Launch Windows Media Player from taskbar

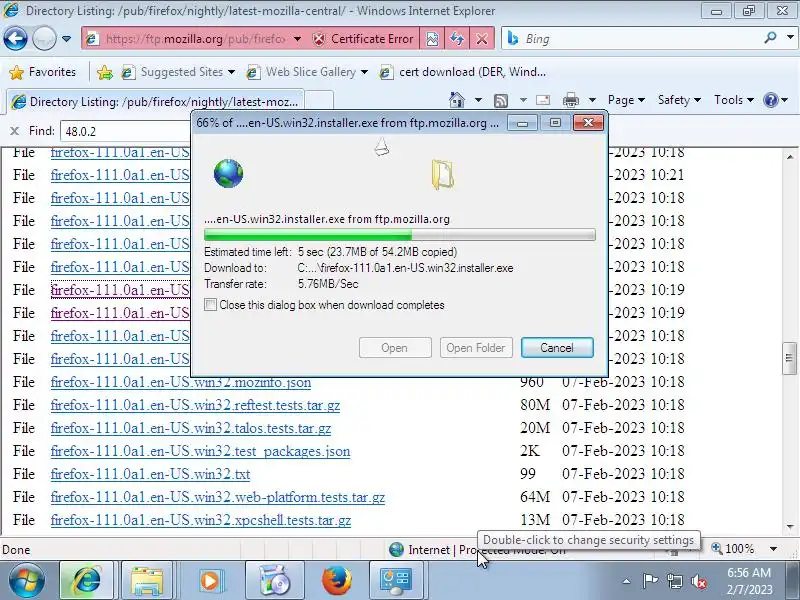tap(209, 581)
